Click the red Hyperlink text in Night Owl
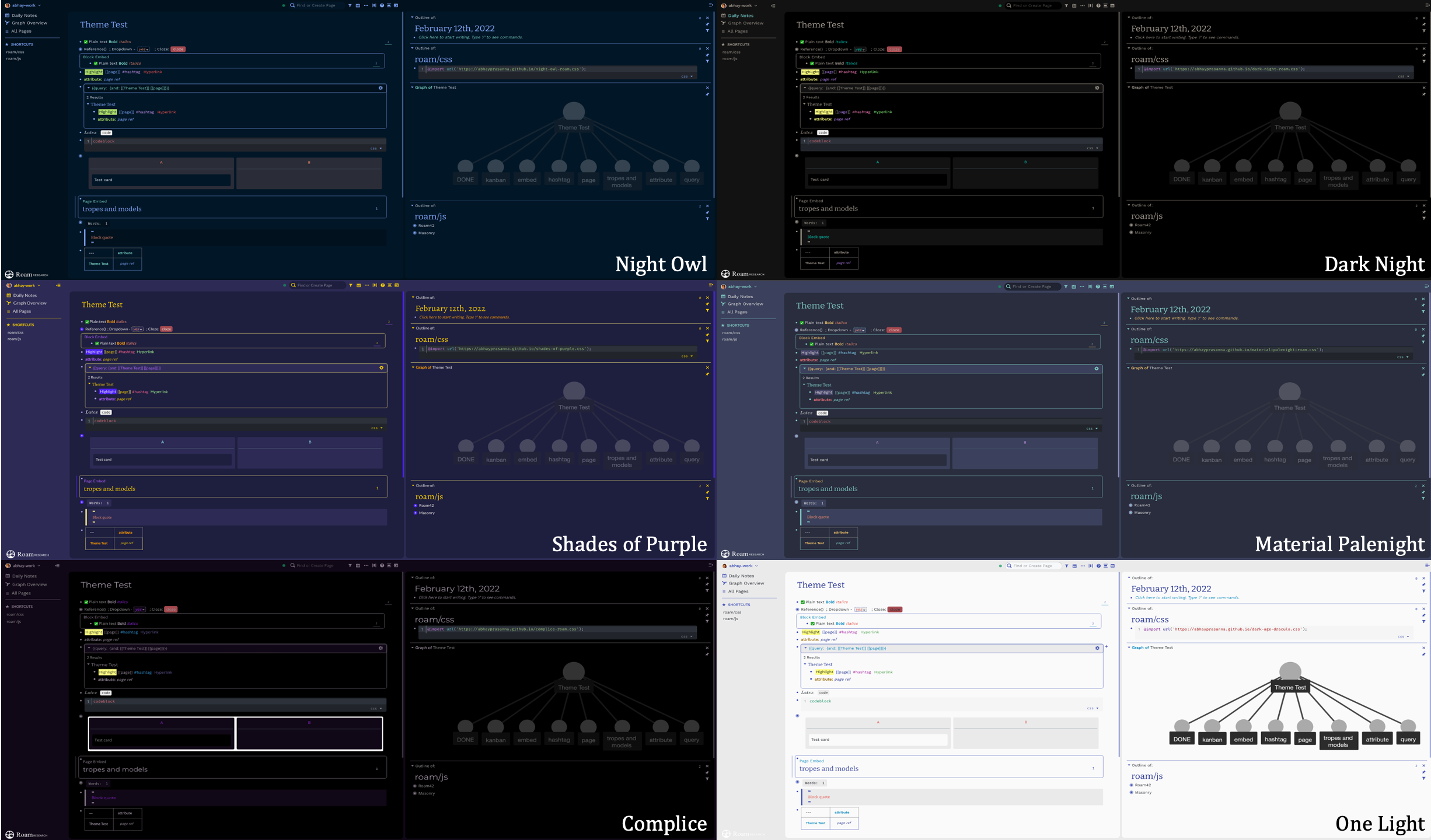The width and height of the screenshot is (1431, 840). [153, 72]
